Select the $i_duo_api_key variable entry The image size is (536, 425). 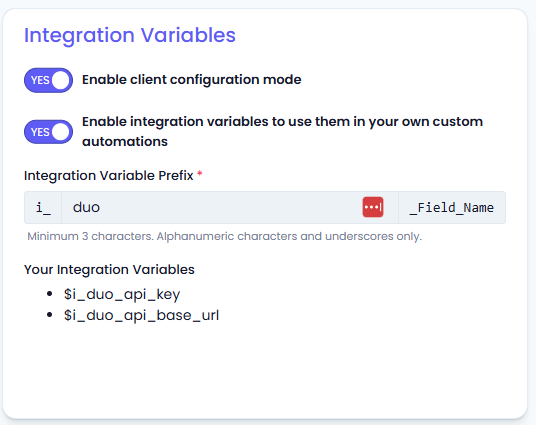(x=122, y=294)
